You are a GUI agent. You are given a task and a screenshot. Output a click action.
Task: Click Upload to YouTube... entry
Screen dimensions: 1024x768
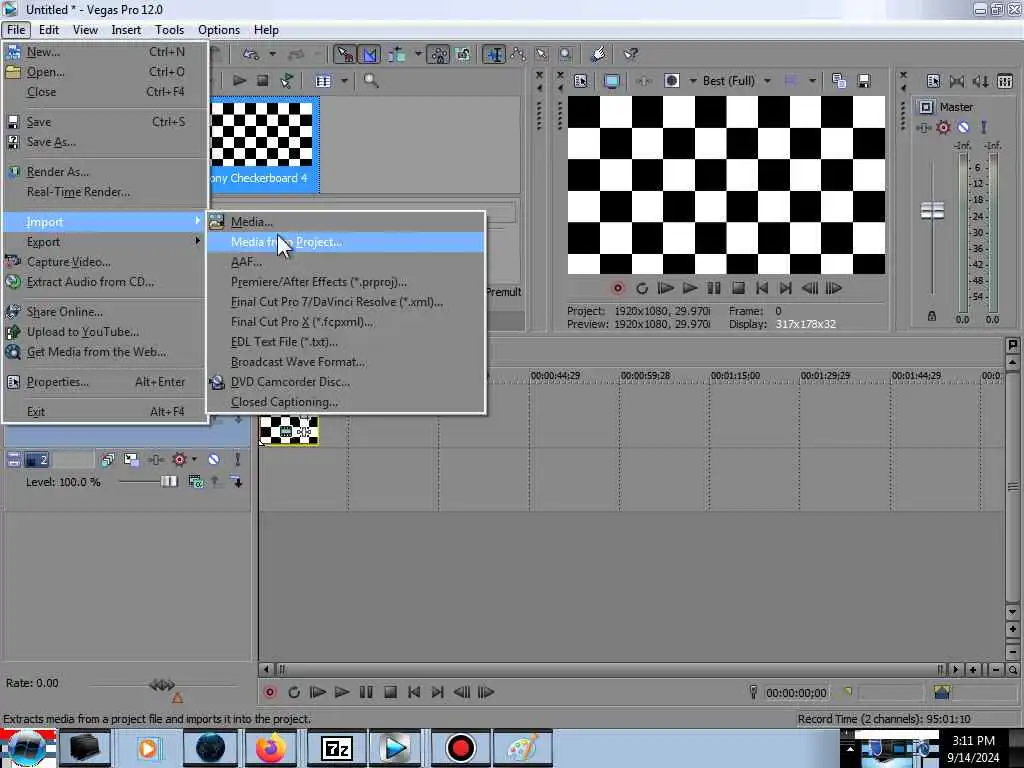[x=104, y=332]
